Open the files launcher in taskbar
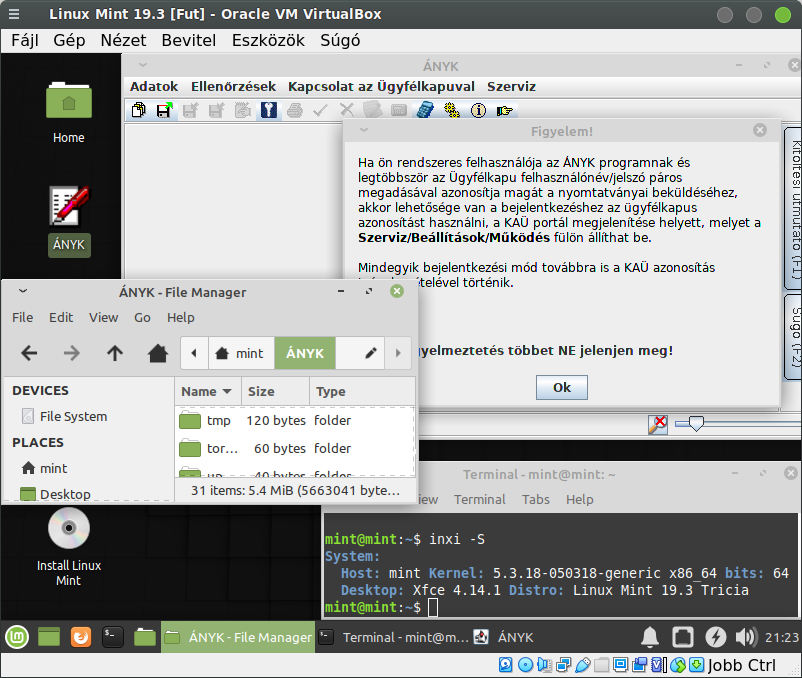Viewport: 802px width, 678px height. tap(145, 637)
